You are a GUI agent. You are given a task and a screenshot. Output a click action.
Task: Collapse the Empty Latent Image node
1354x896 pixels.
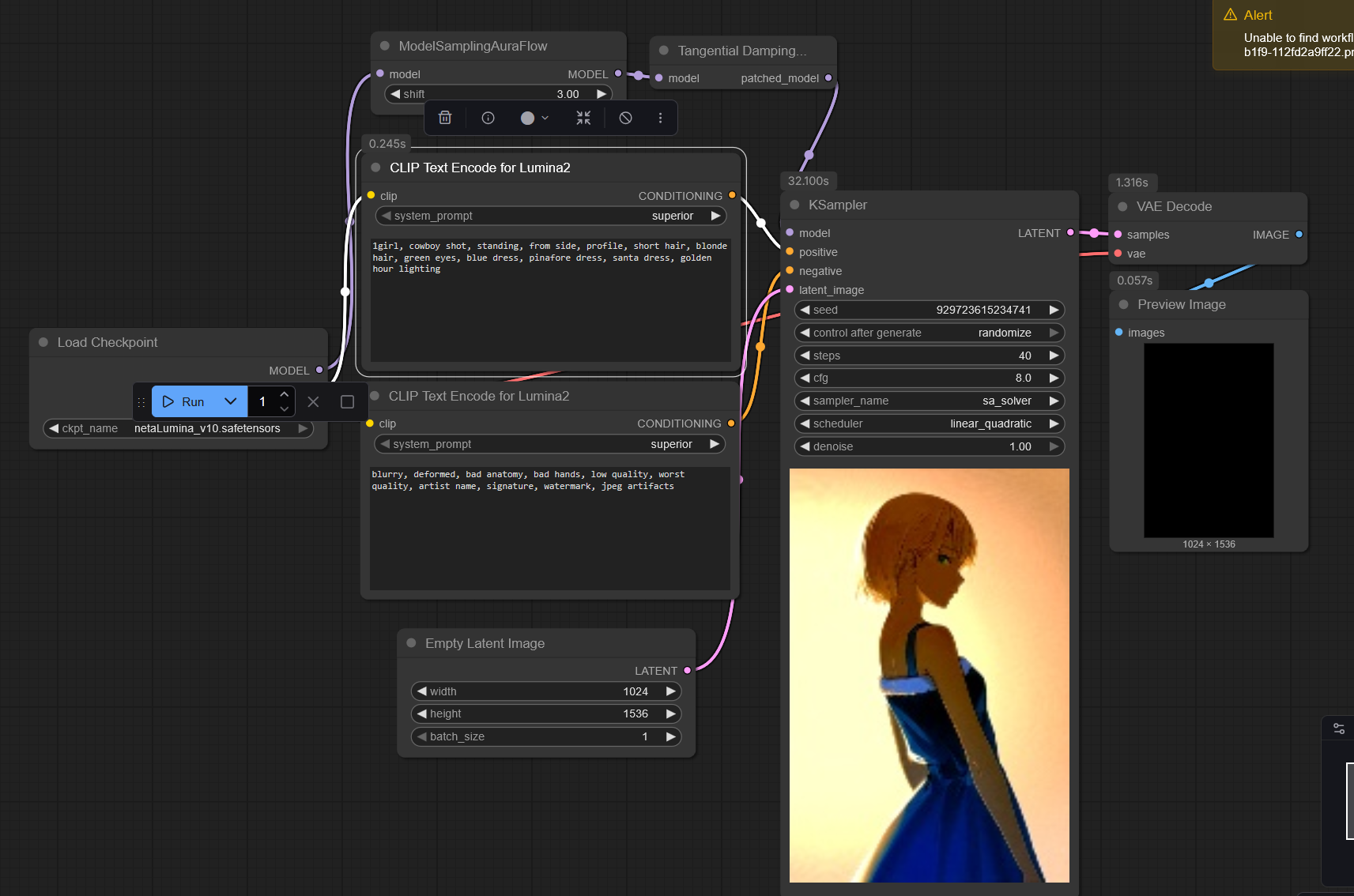pyautogui.click(x=411, y=643)
